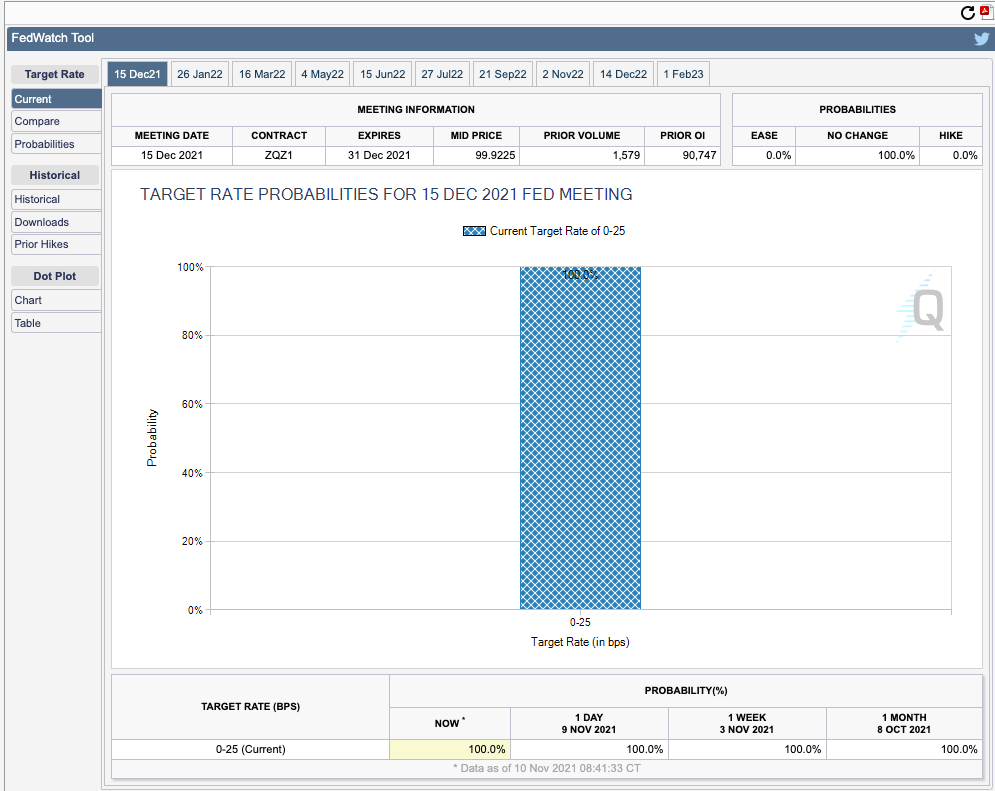Open the PDF export icon
995x791 pixels.
(x=987, y=13)
